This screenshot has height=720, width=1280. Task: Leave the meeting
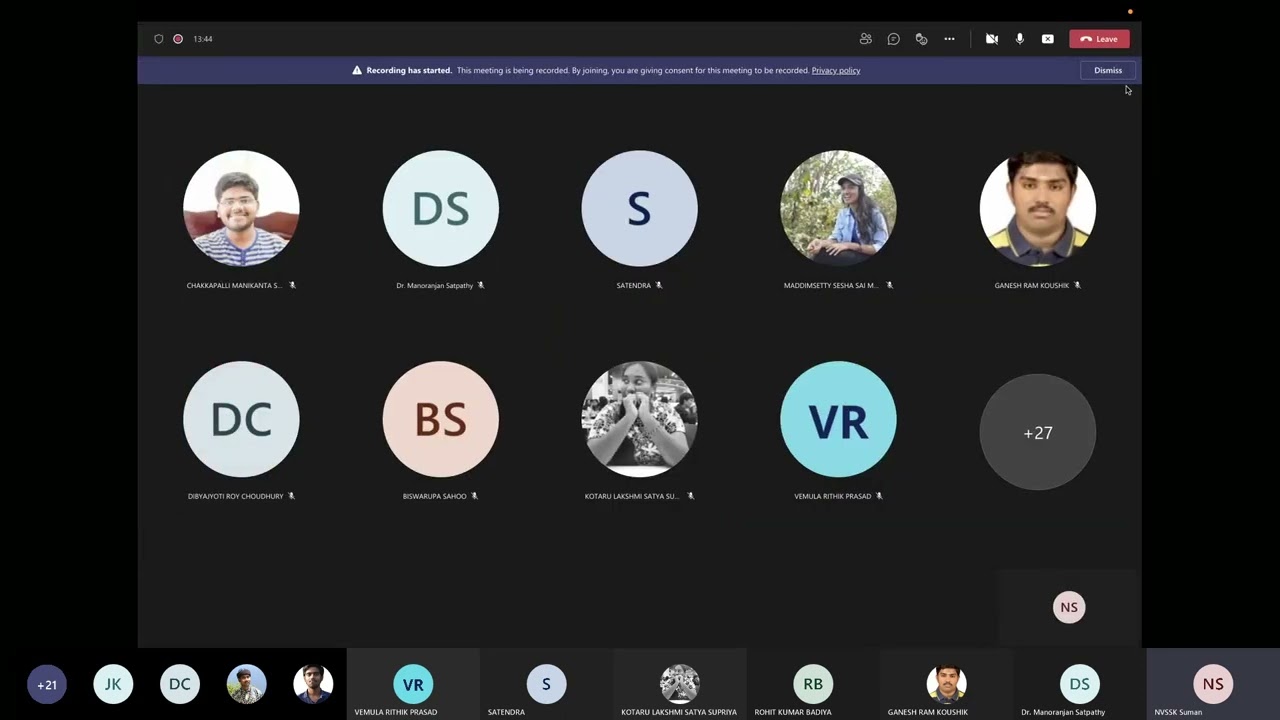tap(1099, 39)
